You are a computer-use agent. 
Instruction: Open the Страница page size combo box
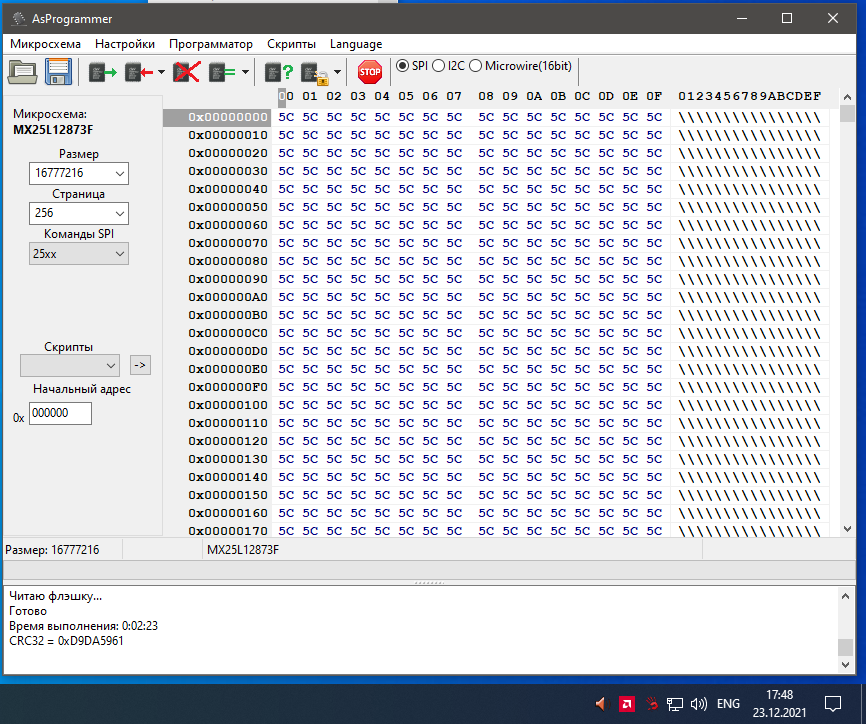click(79, 213)
